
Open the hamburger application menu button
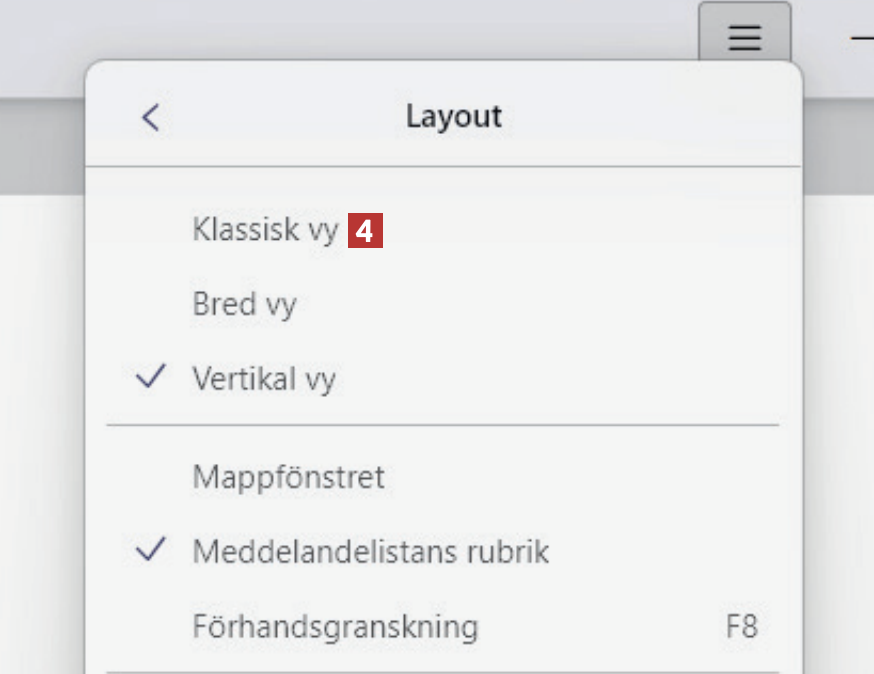pos(745,38)
